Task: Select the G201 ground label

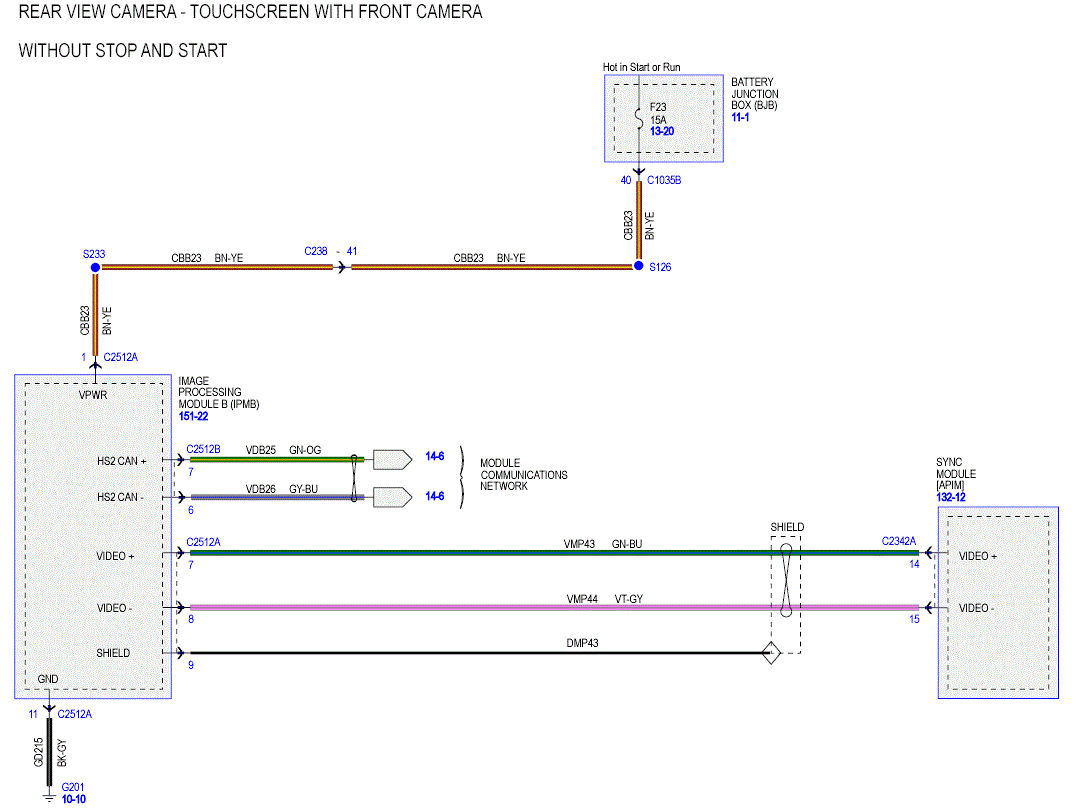Action: [73, 787]
